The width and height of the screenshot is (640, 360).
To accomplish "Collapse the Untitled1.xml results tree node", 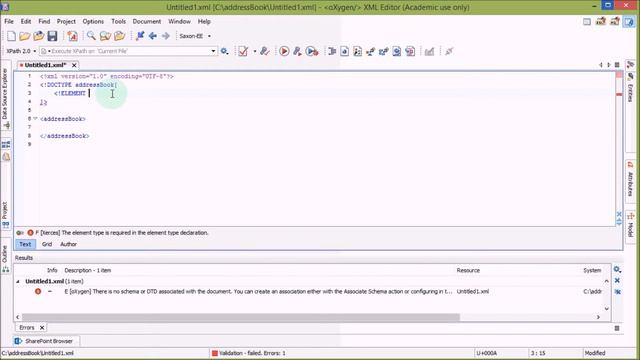I will (x=18, y=282).
